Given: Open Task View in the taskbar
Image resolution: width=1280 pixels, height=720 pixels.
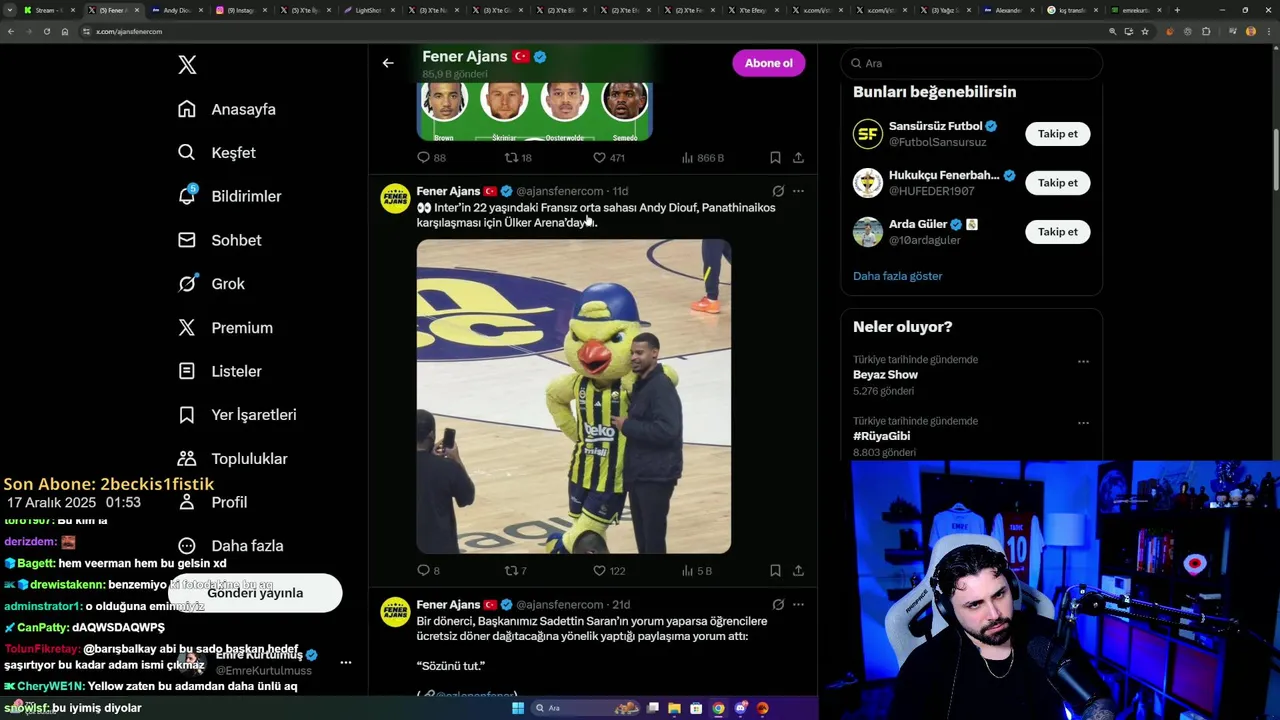Looking at the screenshot, I should [653, 708].
